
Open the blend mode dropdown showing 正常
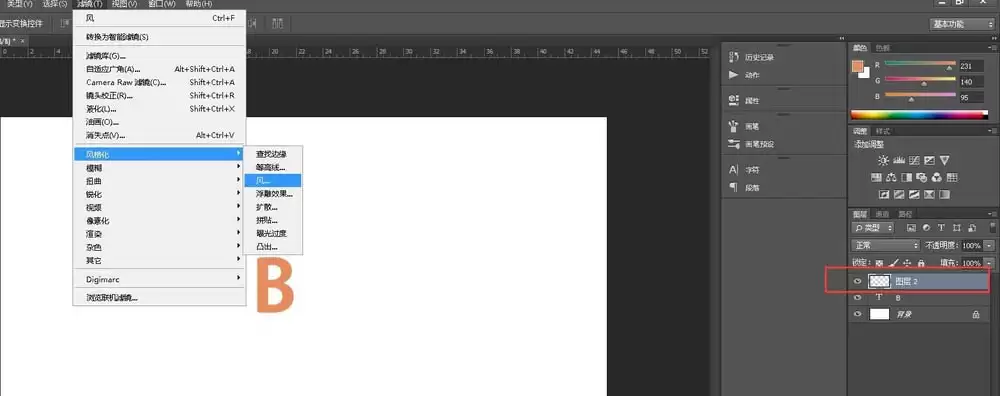(886, 246)
